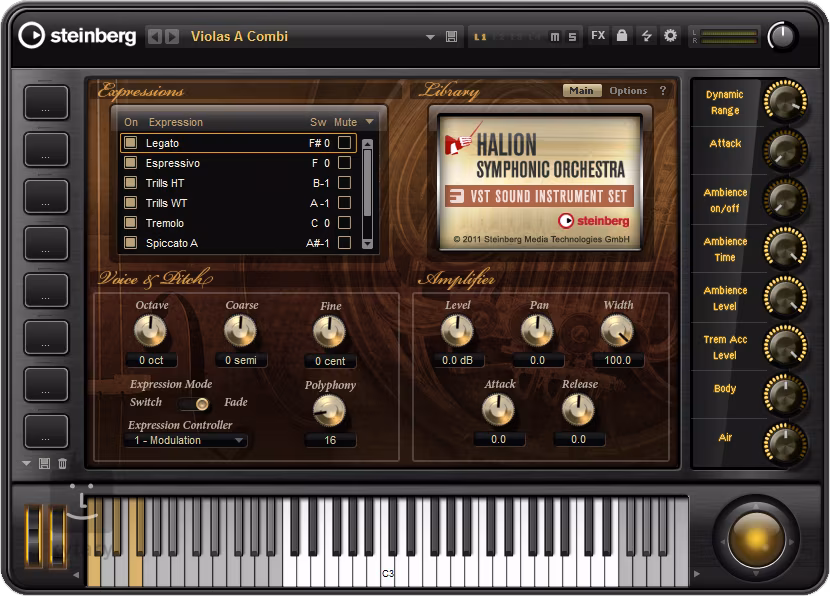Open the Expressions list header dropdown arrow
The height and width of the screenshot is (596, 830).
click(x=369, y=122)
